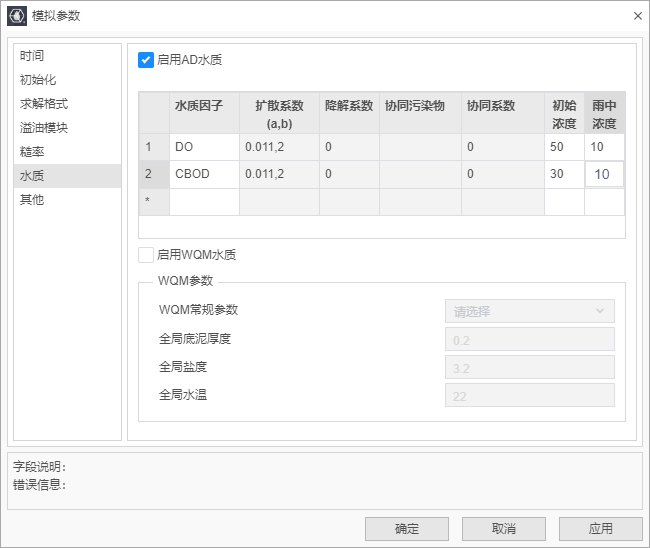Image resolution: width=650 pixels, height=548 pixels.
Task: Enable the 启用WQM水质 checkbox
Action: pos(146,255)
